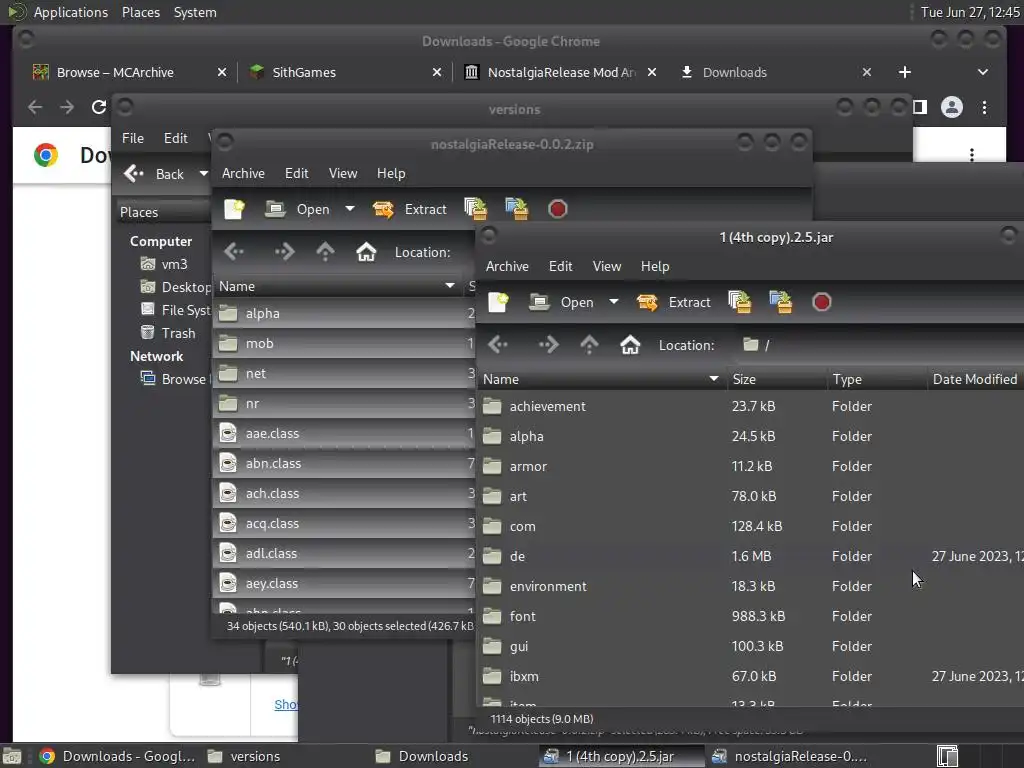1024x768 pixels.
Task: Open System menu in top panel
Action: click(x=195, y=12)
